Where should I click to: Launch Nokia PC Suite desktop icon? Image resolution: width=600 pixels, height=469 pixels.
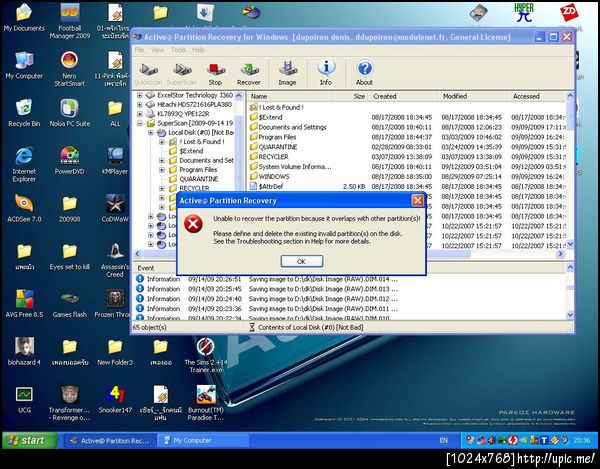coord(69,112)
